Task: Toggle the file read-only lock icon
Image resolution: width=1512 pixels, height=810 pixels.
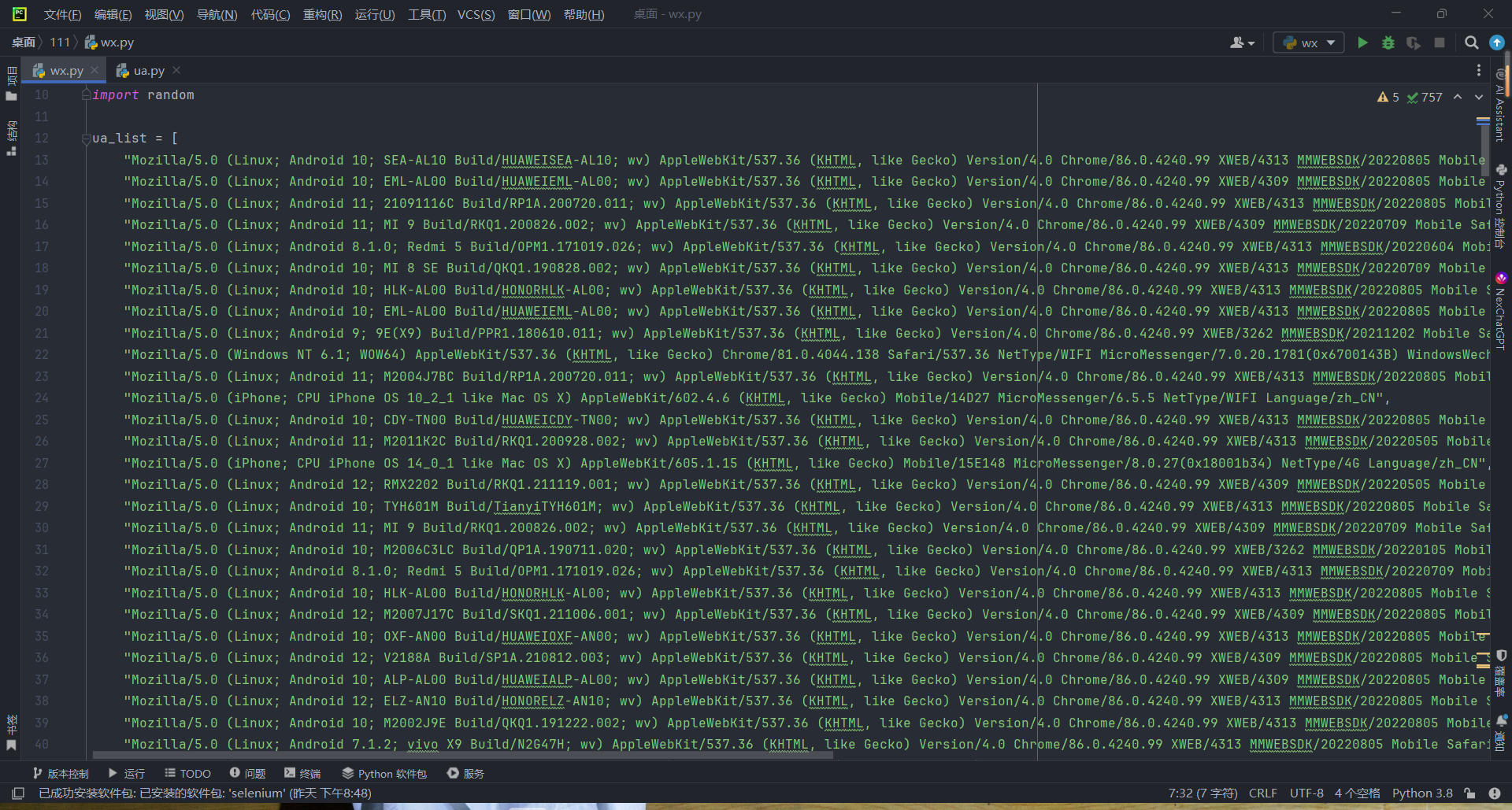Action: (1469, 793)
